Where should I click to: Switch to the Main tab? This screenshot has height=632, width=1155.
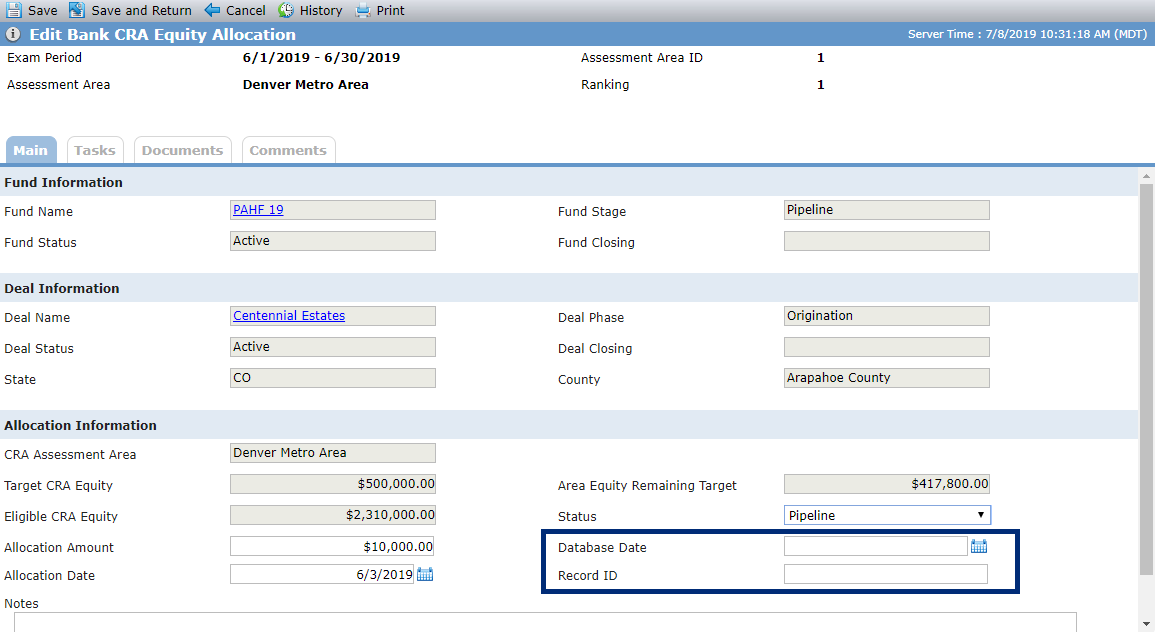[x=31, y=150]
